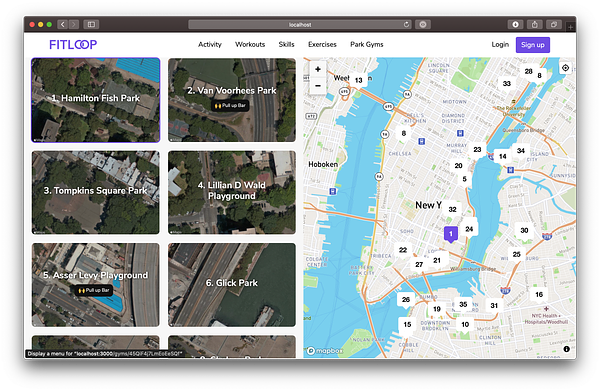Select the purple map marker 1
Viewport: 600px width, 391px height.
(451, 234)
